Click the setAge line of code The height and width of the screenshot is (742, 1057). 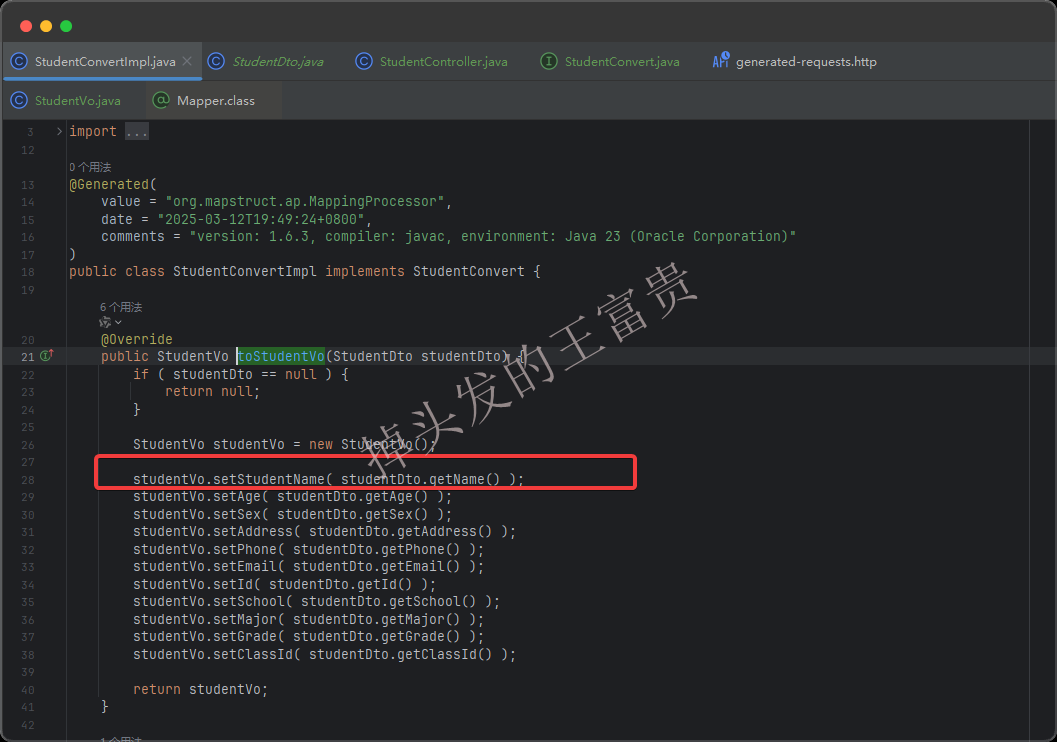(293, 497)
